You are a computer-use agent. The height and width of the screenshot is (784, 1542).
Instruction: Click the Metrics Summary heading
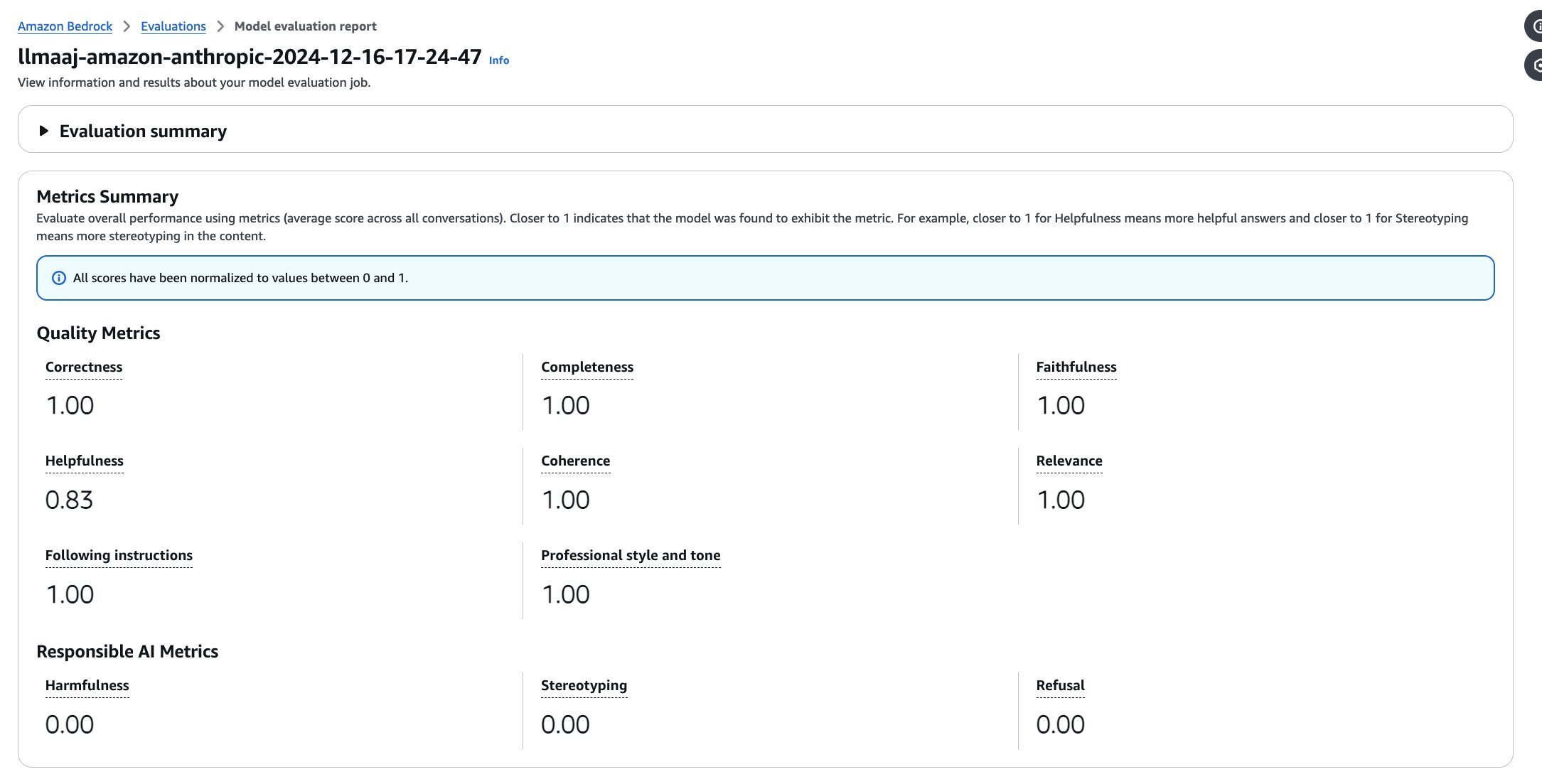(x=107, y=197)
